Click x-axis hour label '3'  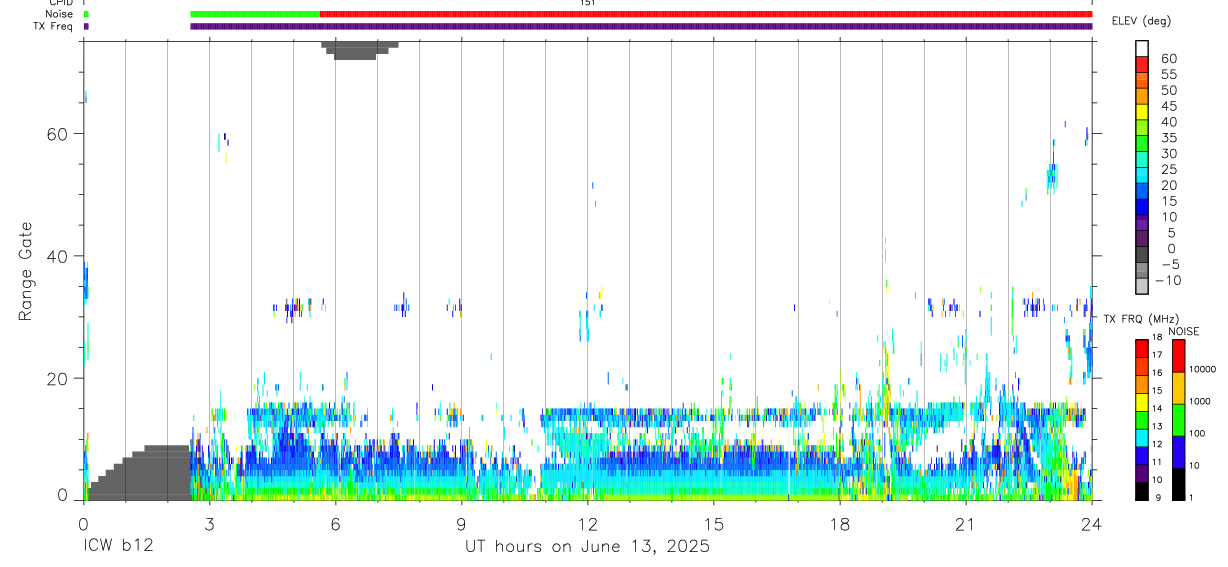pos(209,523)
